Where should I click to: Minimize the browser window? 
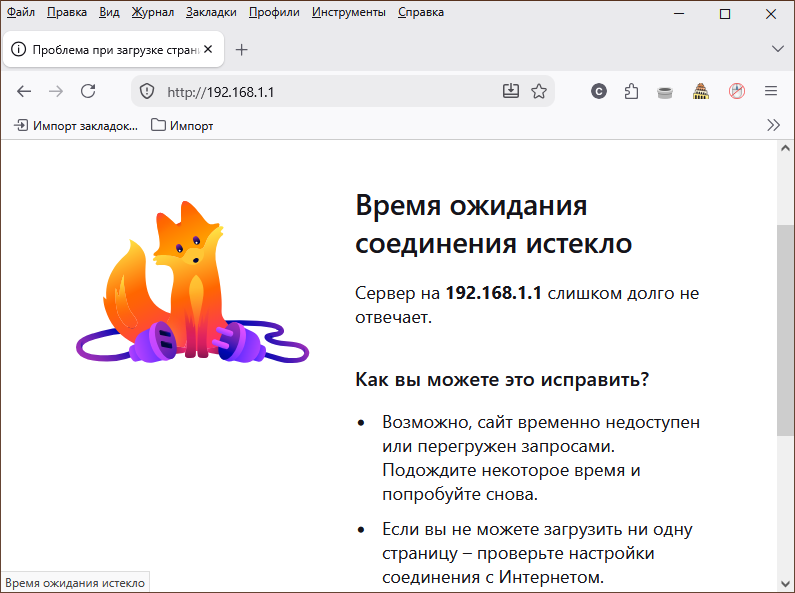(679, 13)
